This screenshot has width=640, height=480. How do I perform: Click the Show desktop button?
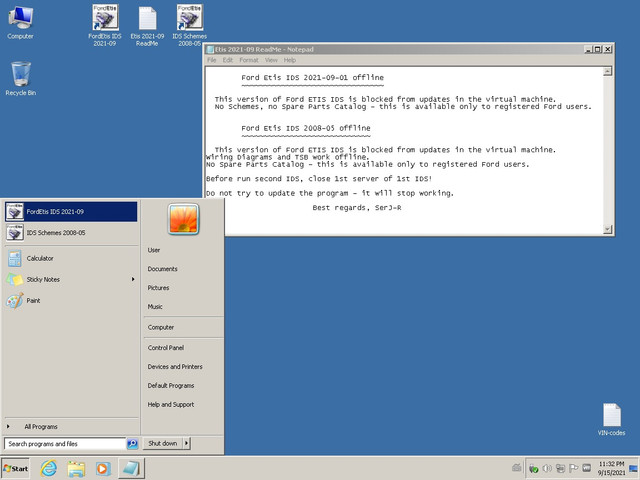633,468
